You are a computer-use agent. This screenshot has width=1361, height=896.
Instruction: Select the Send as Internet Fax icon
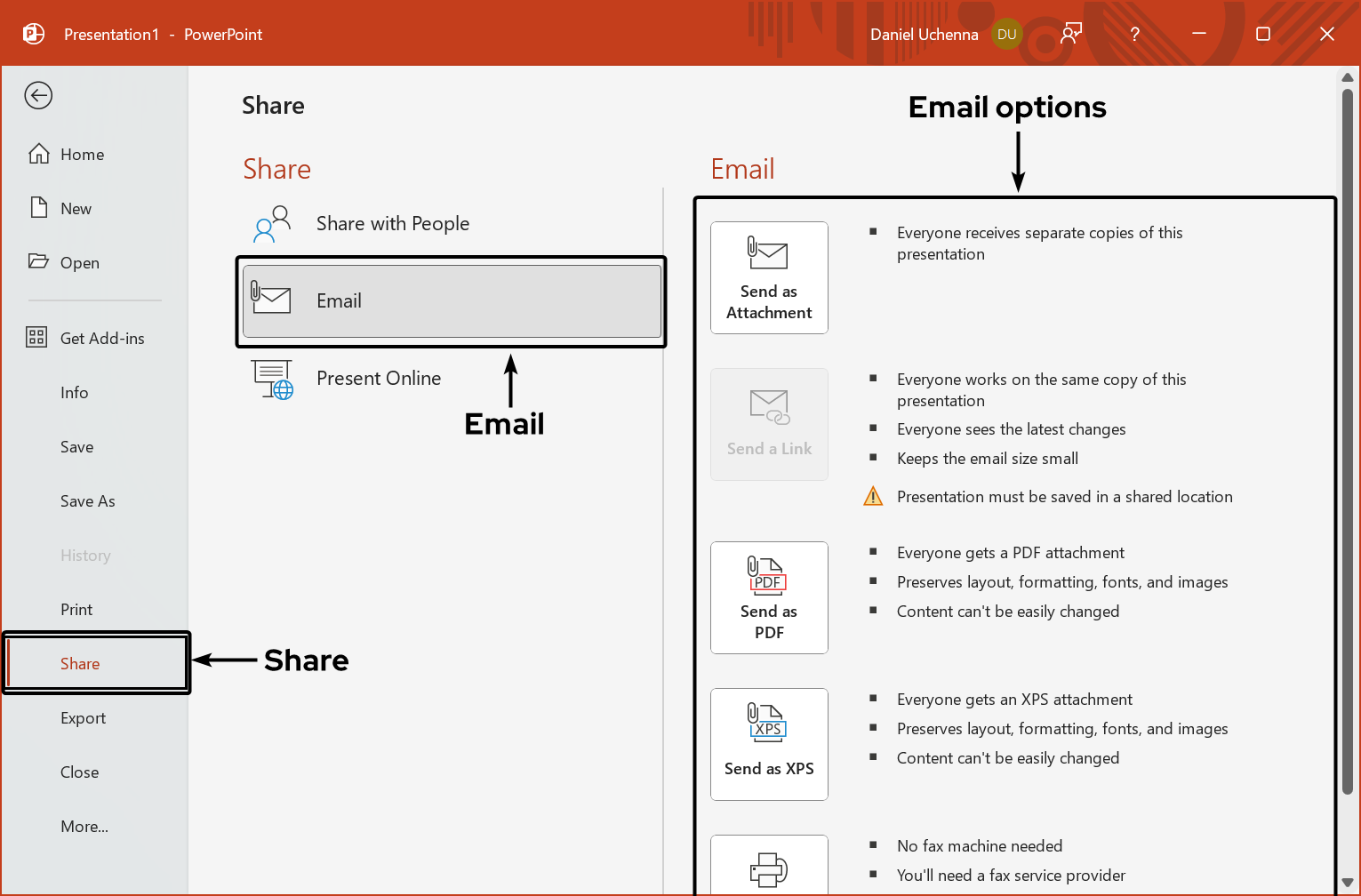pyautogui.click(x=769, y=871)
